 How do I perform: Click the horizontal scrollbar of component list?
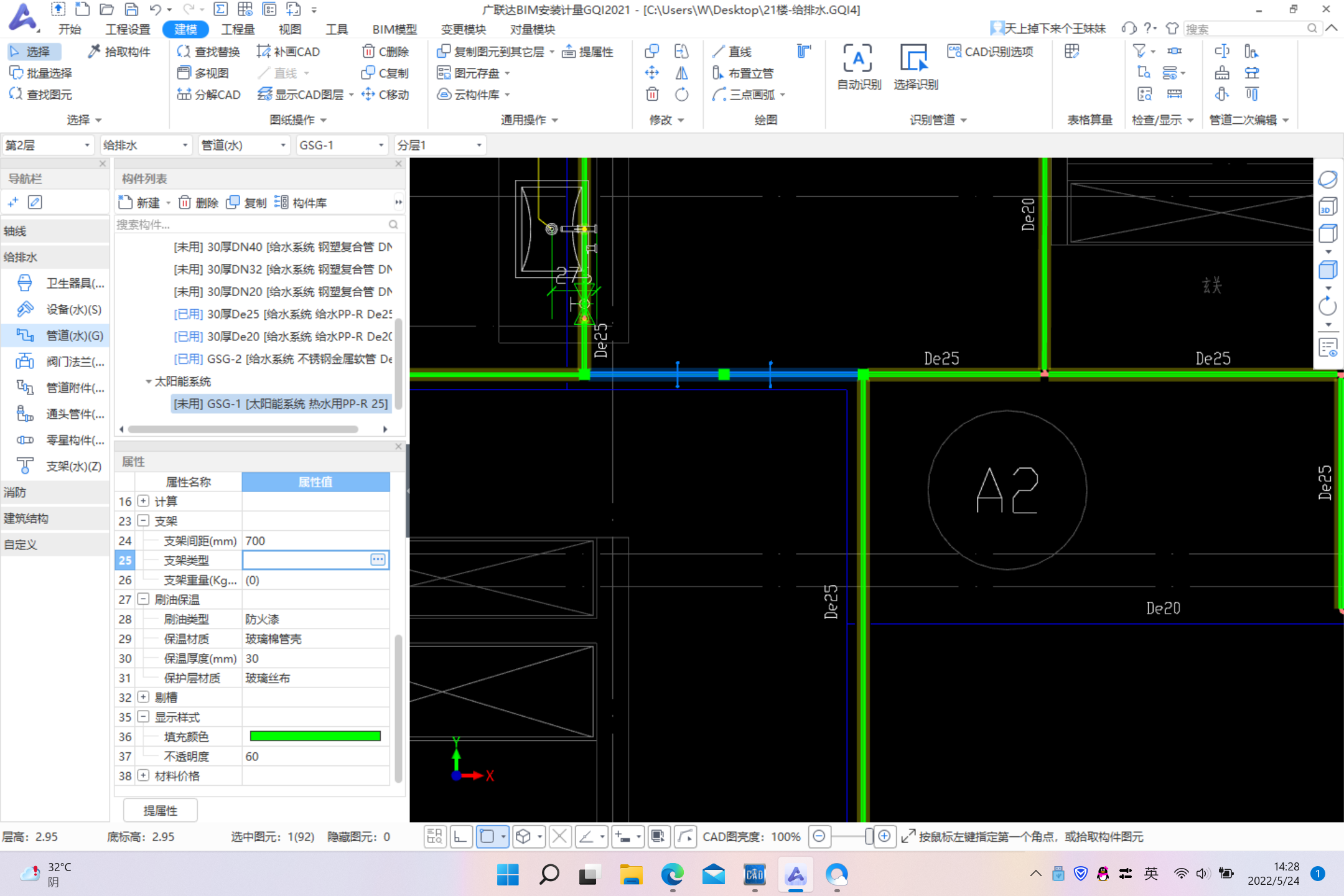[x=243, y=429]
